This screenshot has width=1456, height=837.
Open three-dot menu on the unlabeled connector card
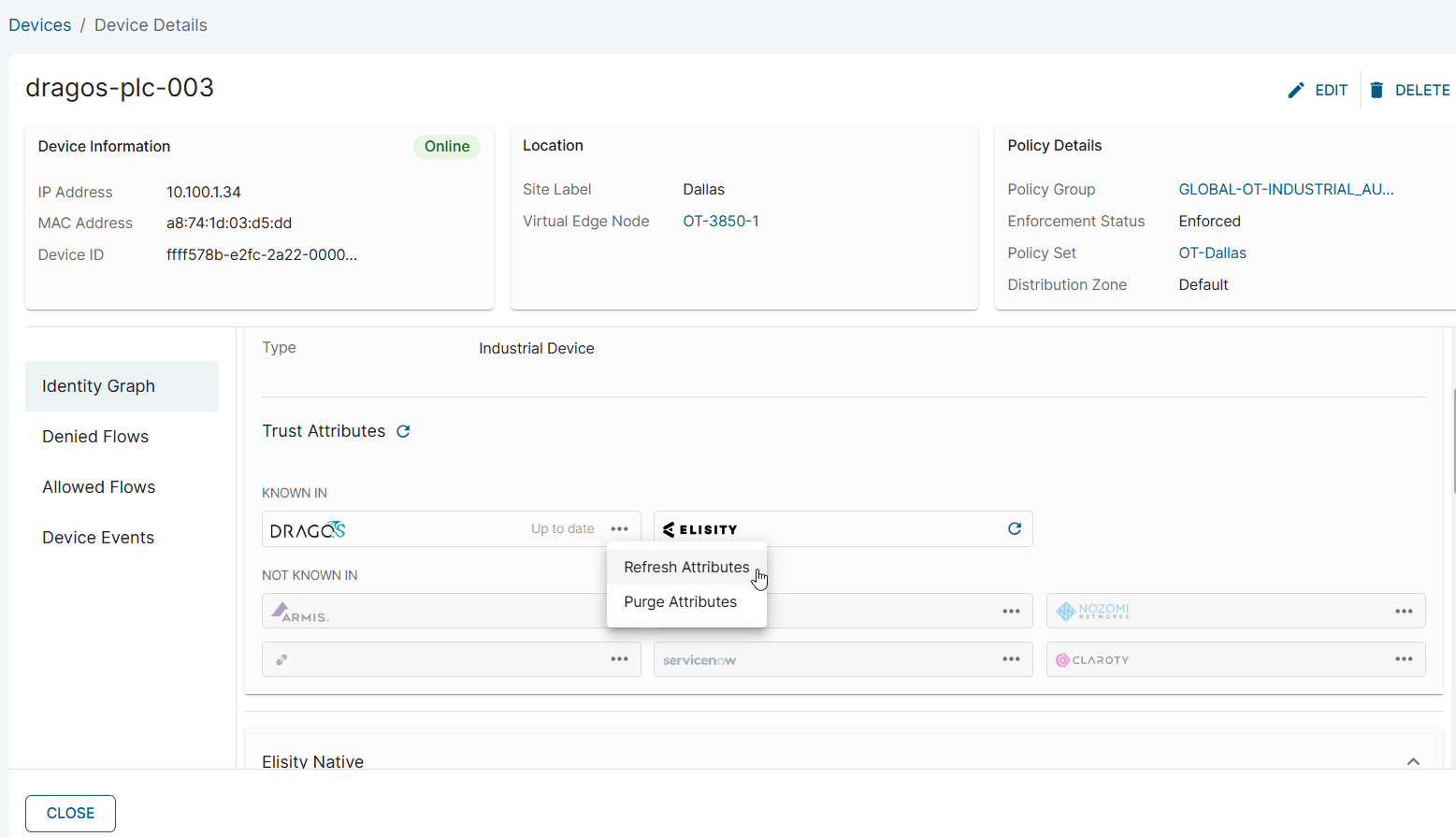click(x=619, y=659)
